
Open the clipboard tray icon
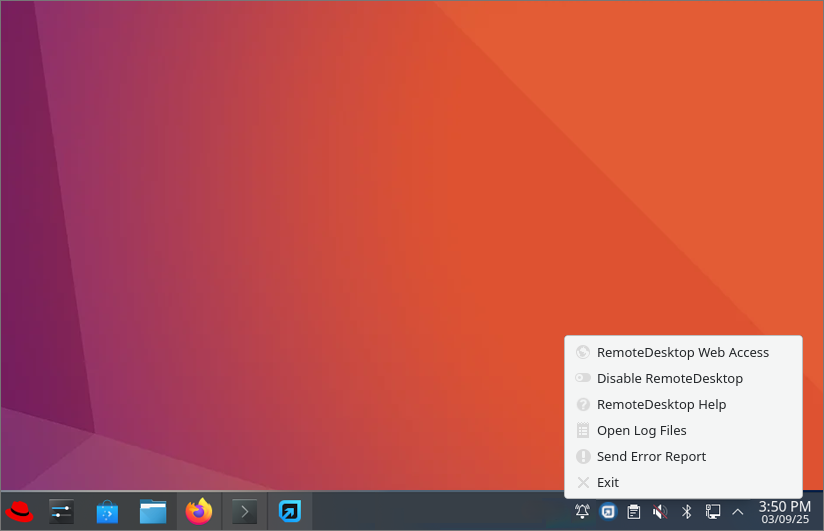click(x=633, y=512)
